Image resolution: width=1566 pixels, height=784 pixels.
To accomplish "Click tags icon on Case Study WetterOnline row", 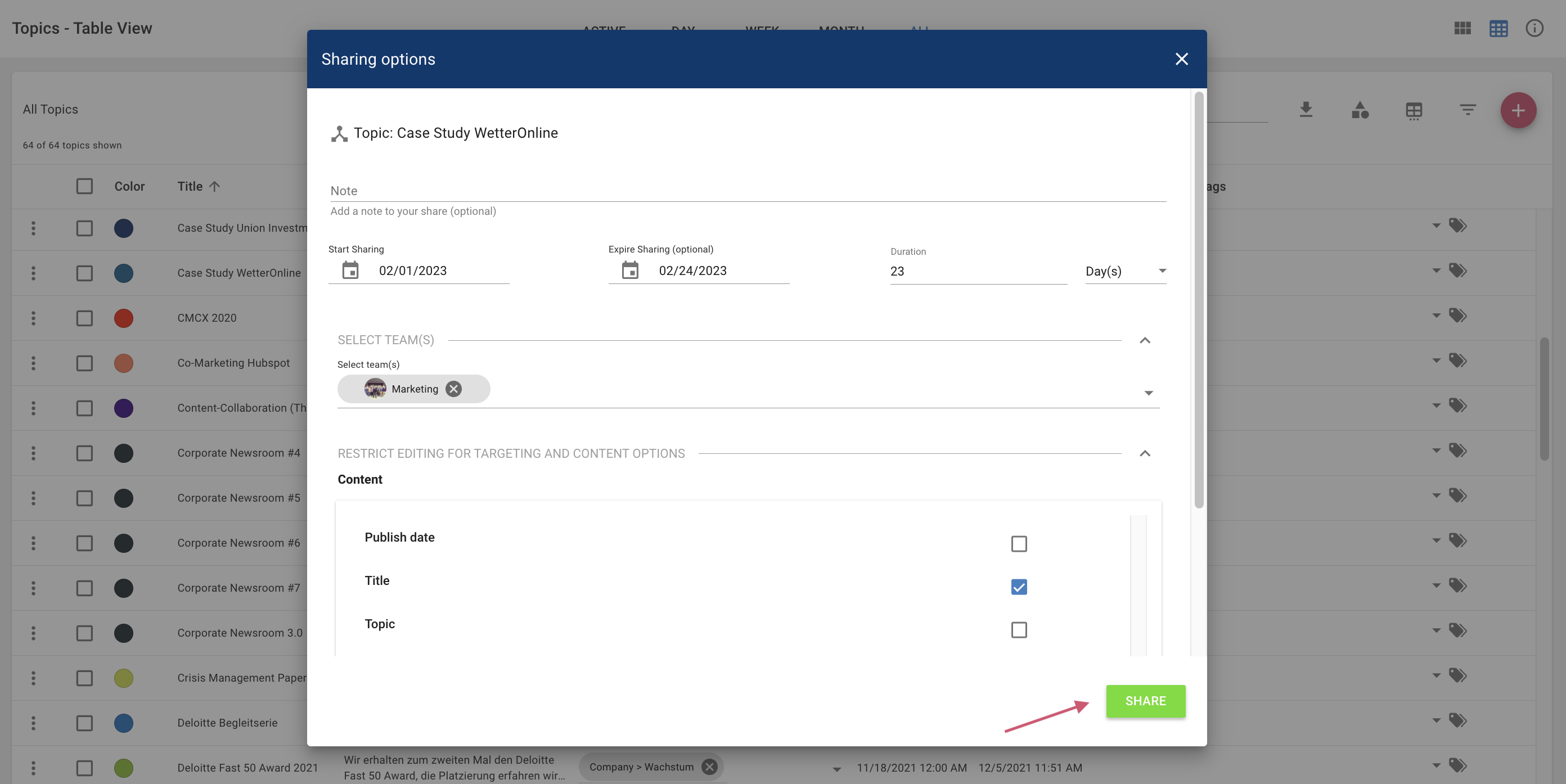I will [x=1458, y=271].
